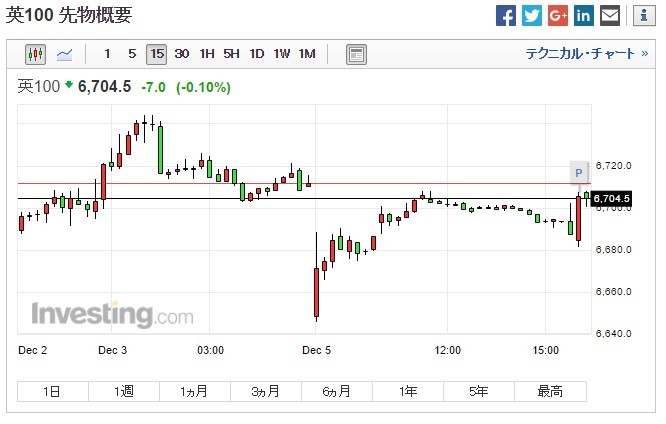Image resolution: width=666 pixels, height=424 pixels.
Task: Select 5年 time range
Action: point(479,391)
